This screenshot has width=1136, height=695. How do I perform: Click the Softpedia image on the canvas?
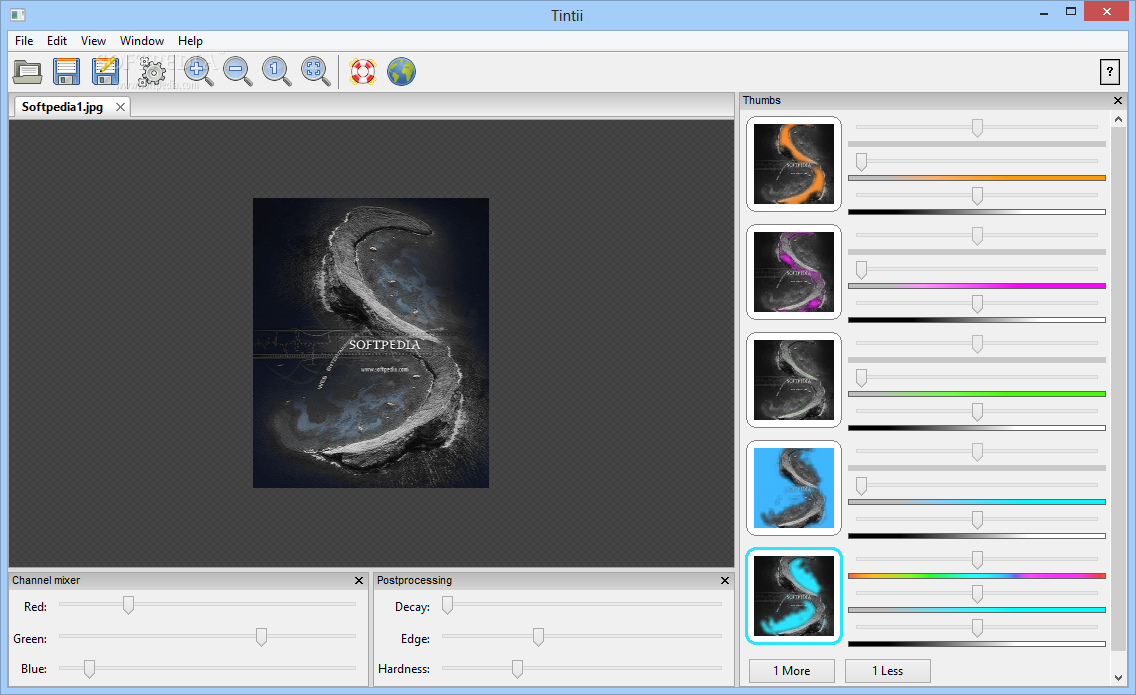[371, 343]
